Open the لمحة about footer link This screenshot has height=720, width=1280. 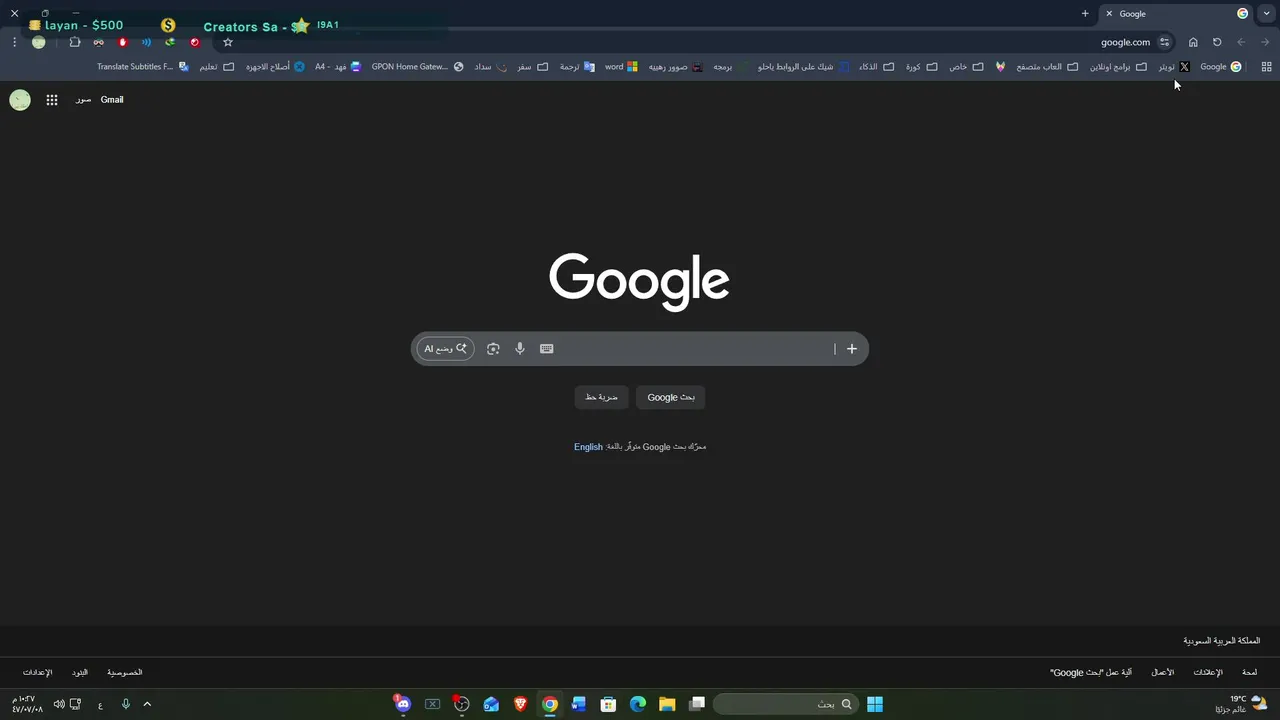tap(1249, 673)
